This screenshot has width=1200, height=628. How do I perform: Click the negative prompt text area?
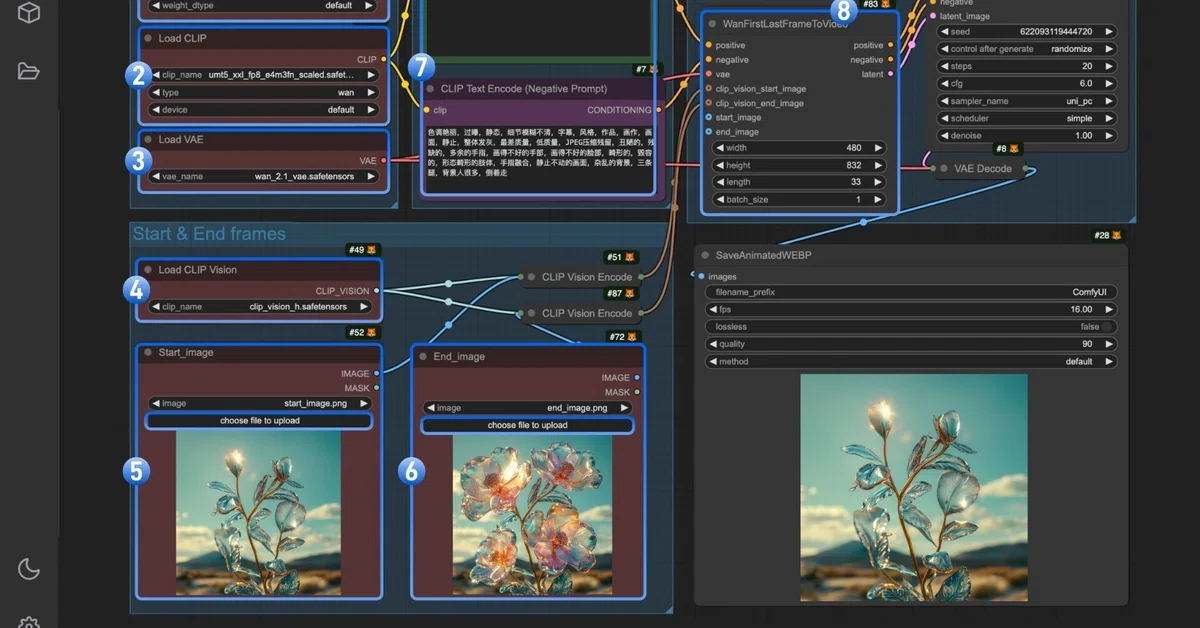[539, 159]
